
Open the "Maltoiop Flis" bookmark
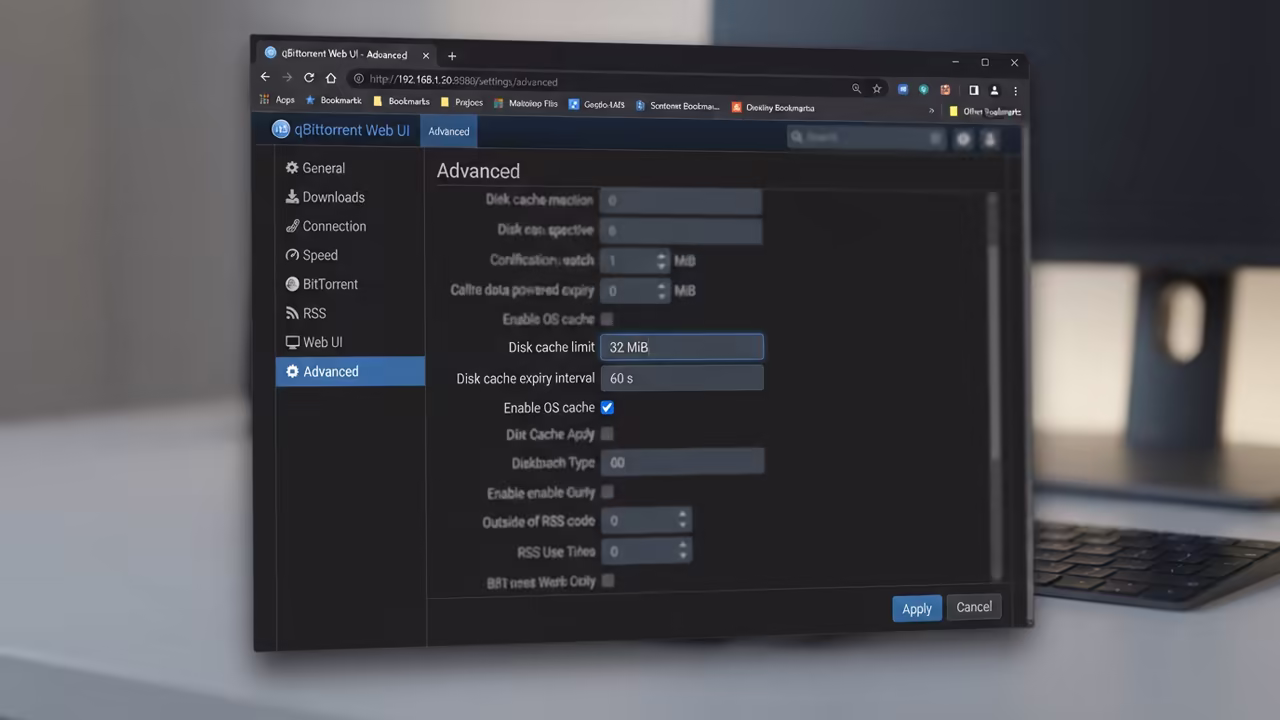[526, 103]
